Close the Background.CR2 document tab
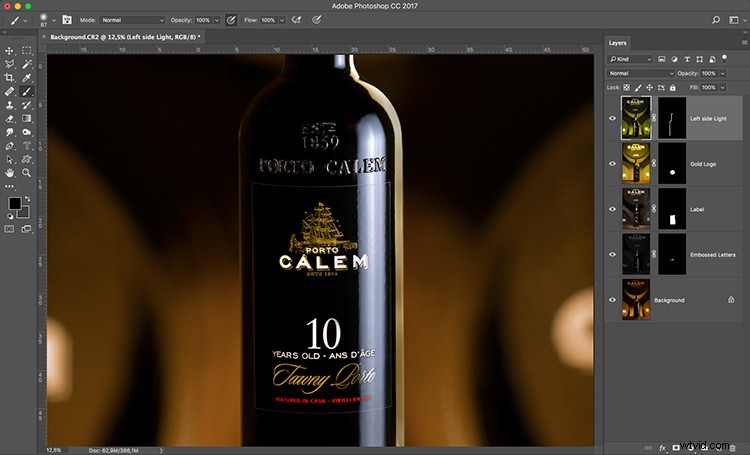Screen dimensions: 750x455 tap(44, 37)
